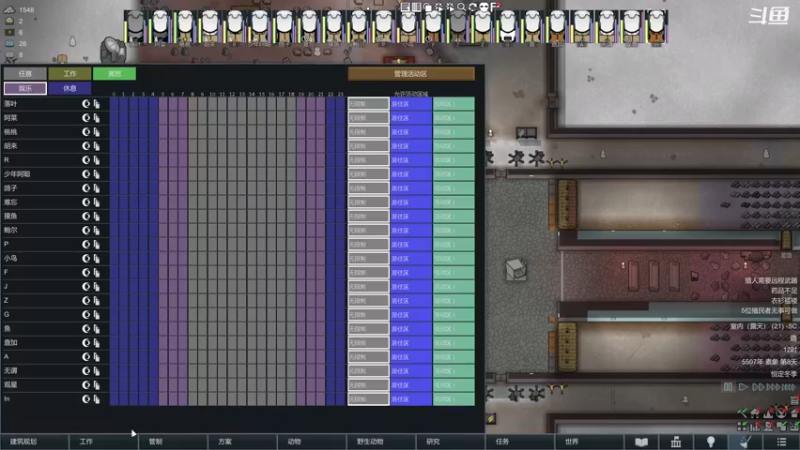The height and width of the screenshot is (450, 800).
Task: Toggle the four-squares icon with green check
Action: tap(742, 427)
